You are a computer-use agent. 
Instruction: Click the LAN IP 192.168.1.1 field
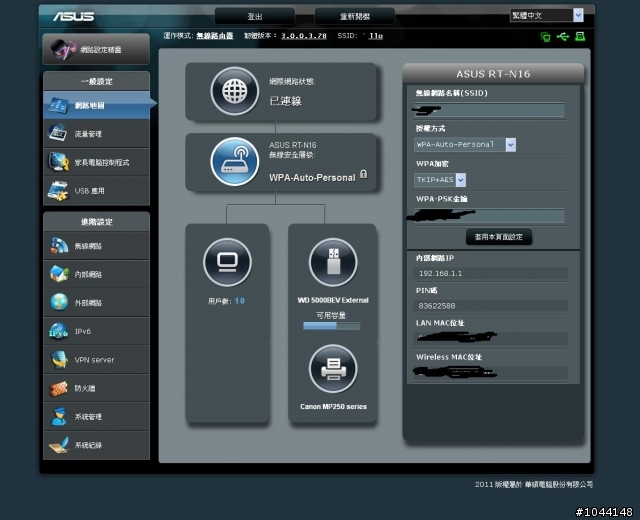point(490,273)
